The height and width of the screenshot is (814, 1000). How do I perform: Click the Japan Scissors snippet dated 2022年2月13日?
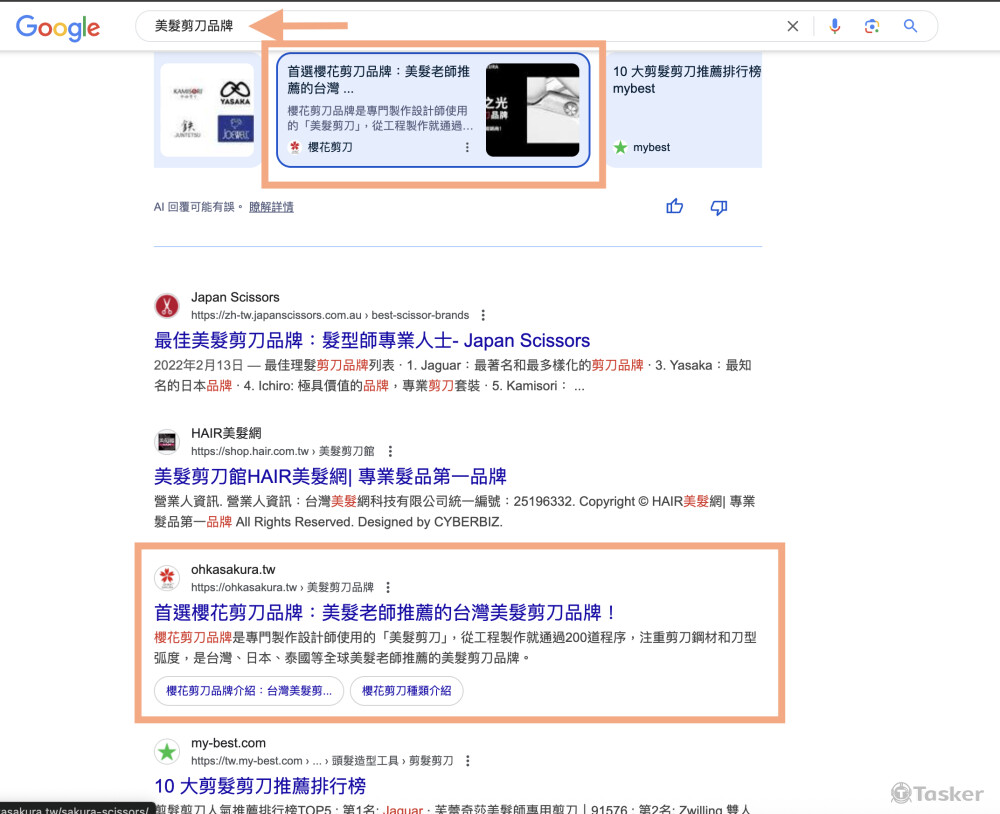[453, 375]
